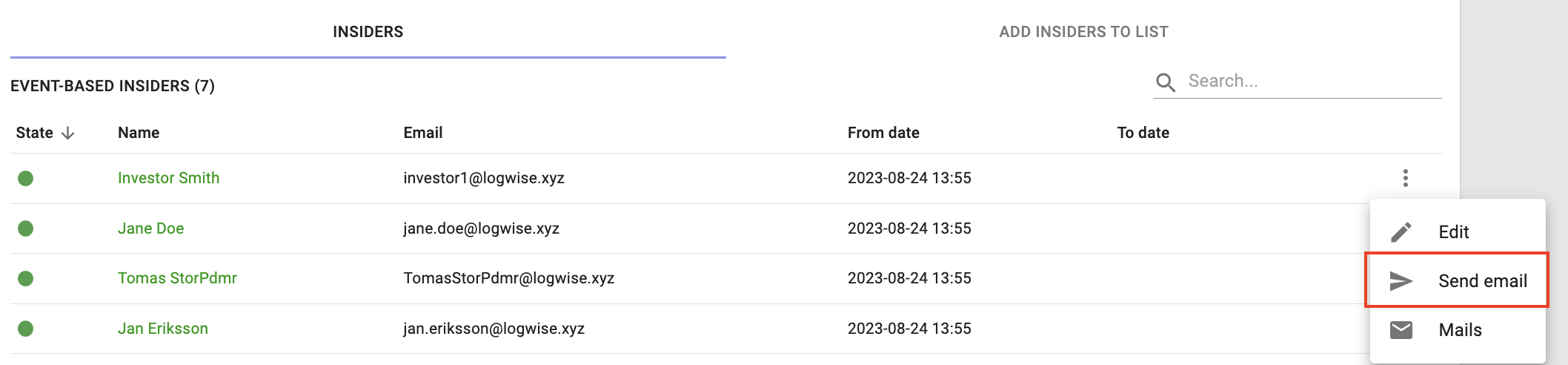Open the three-dot menu for Investor Smith
Image resolution: width=1568 pixels, height=365 pixels.
1405,178
